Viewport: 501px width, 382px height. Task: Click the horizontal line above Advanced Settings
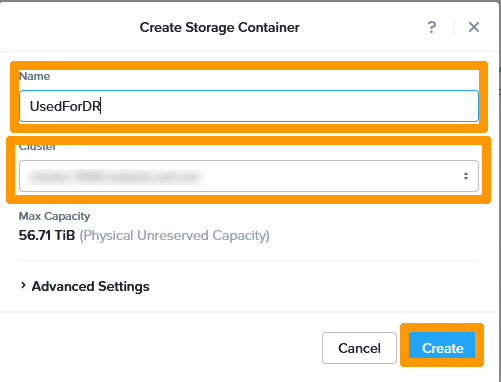click(x=249, y=260)
